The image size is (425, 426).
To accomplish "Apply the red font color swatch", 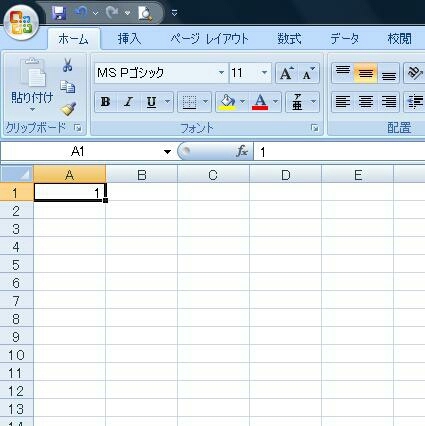I will pyautogui.click(x=260, y=102).
